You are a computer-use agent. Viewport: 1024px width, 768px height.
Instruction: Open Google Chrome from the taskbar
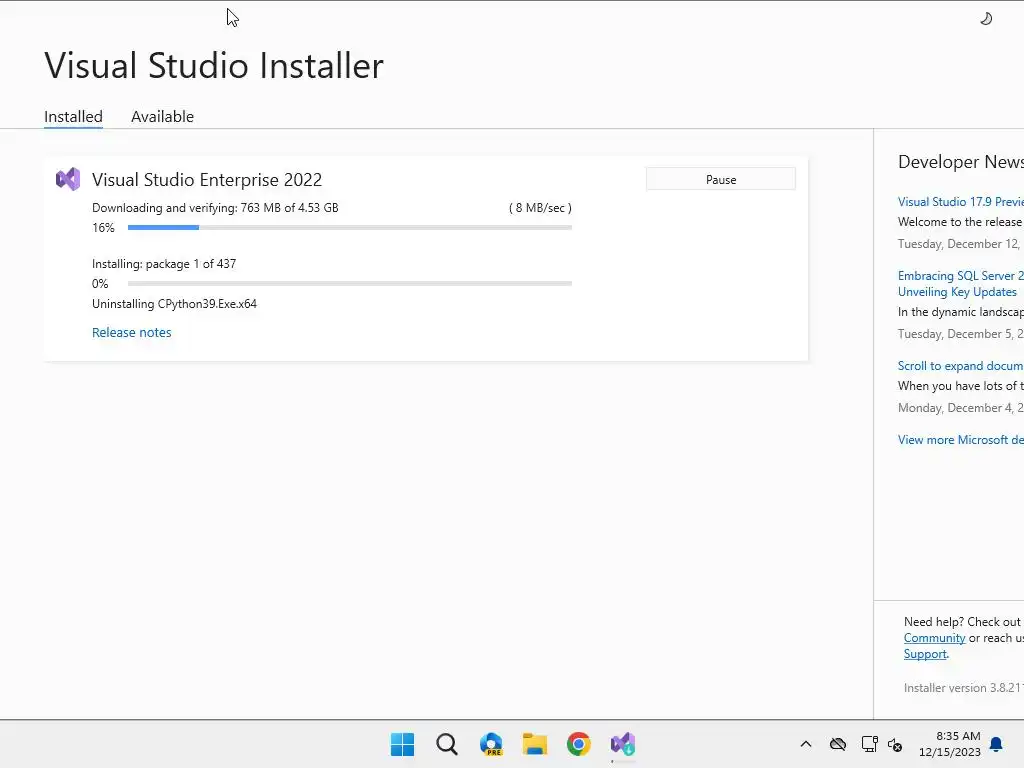579,744
